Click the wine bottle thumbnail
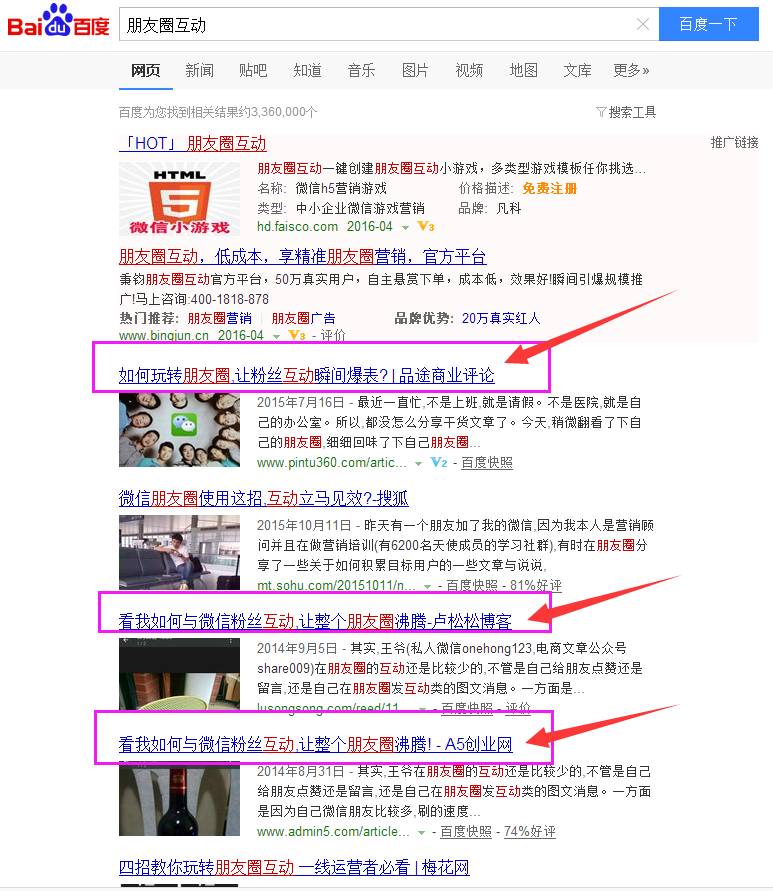The image size is (773, 891). [x=180, y=799]
